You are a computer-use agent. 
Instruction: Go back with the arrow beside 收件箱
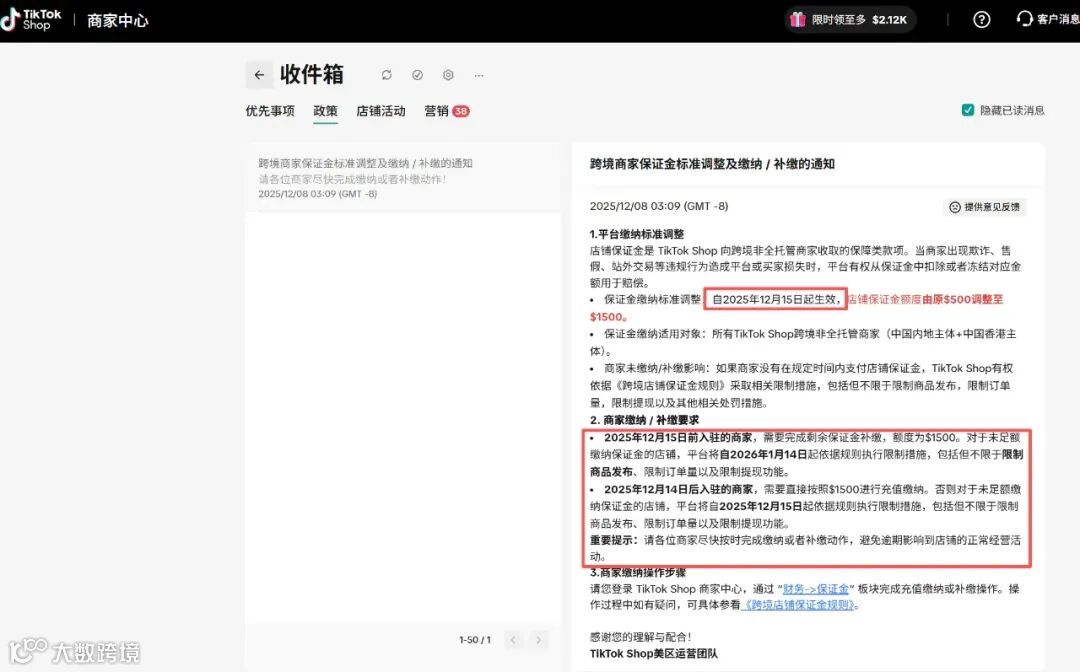pos(259,75)
